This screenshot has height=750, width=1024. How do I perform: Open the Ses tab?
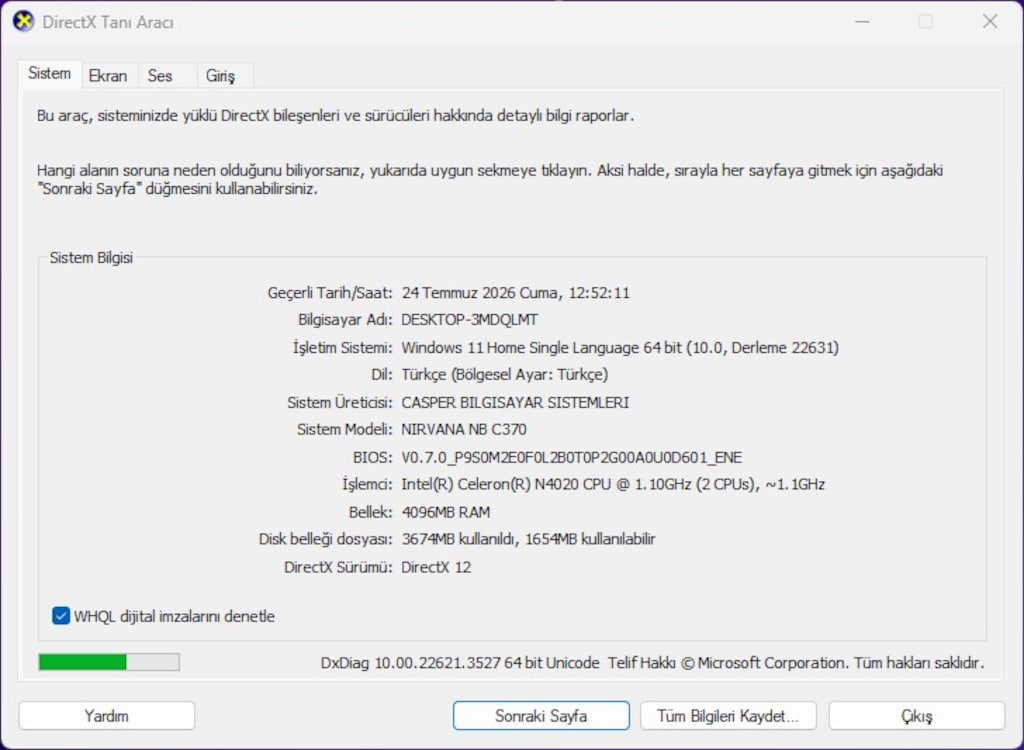[160, 76]
